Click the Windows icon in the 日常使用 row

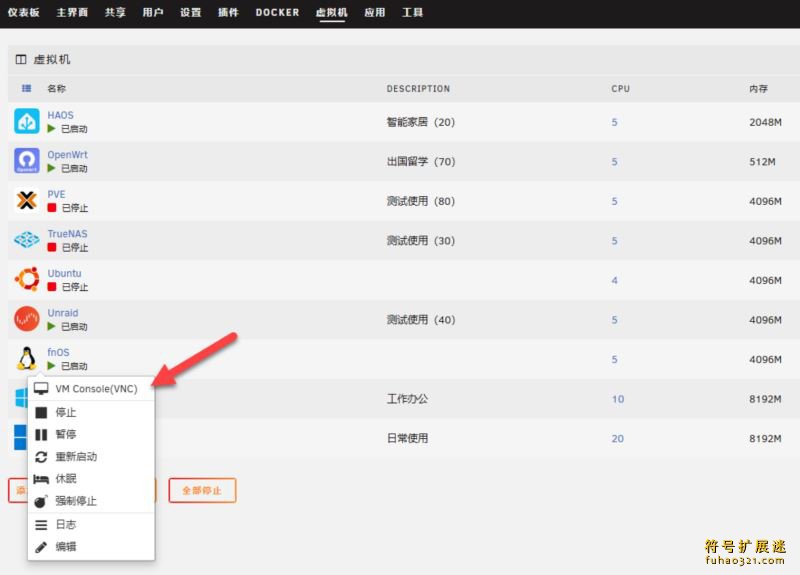(20, 438)
